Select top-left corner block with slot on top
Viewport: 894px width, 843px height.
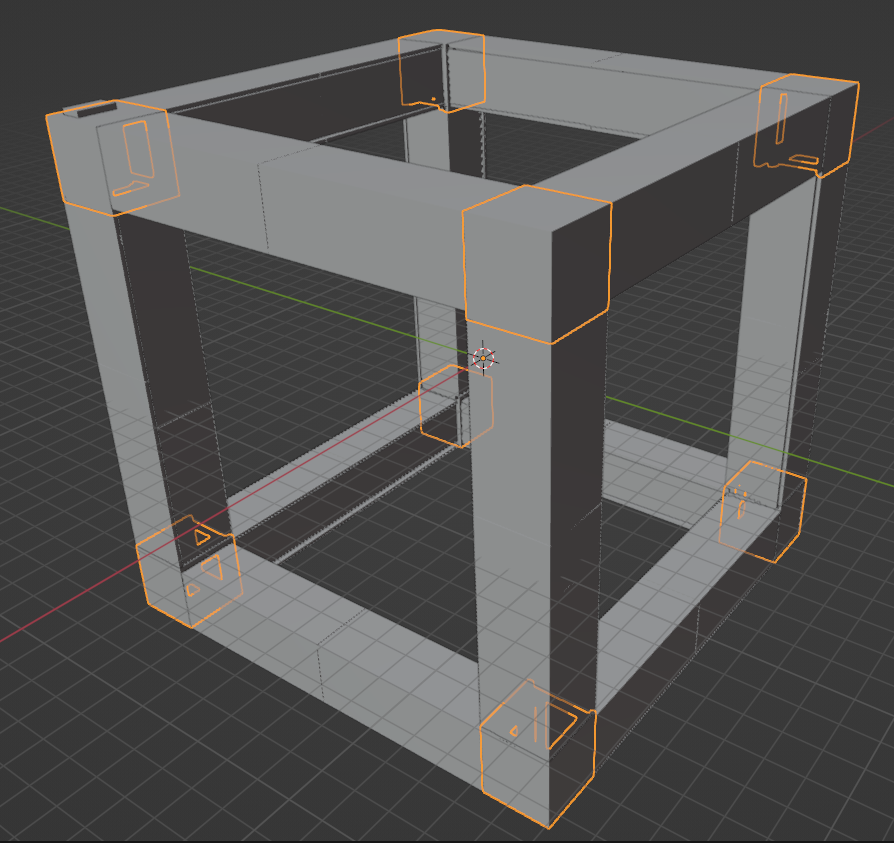(112, 158)
